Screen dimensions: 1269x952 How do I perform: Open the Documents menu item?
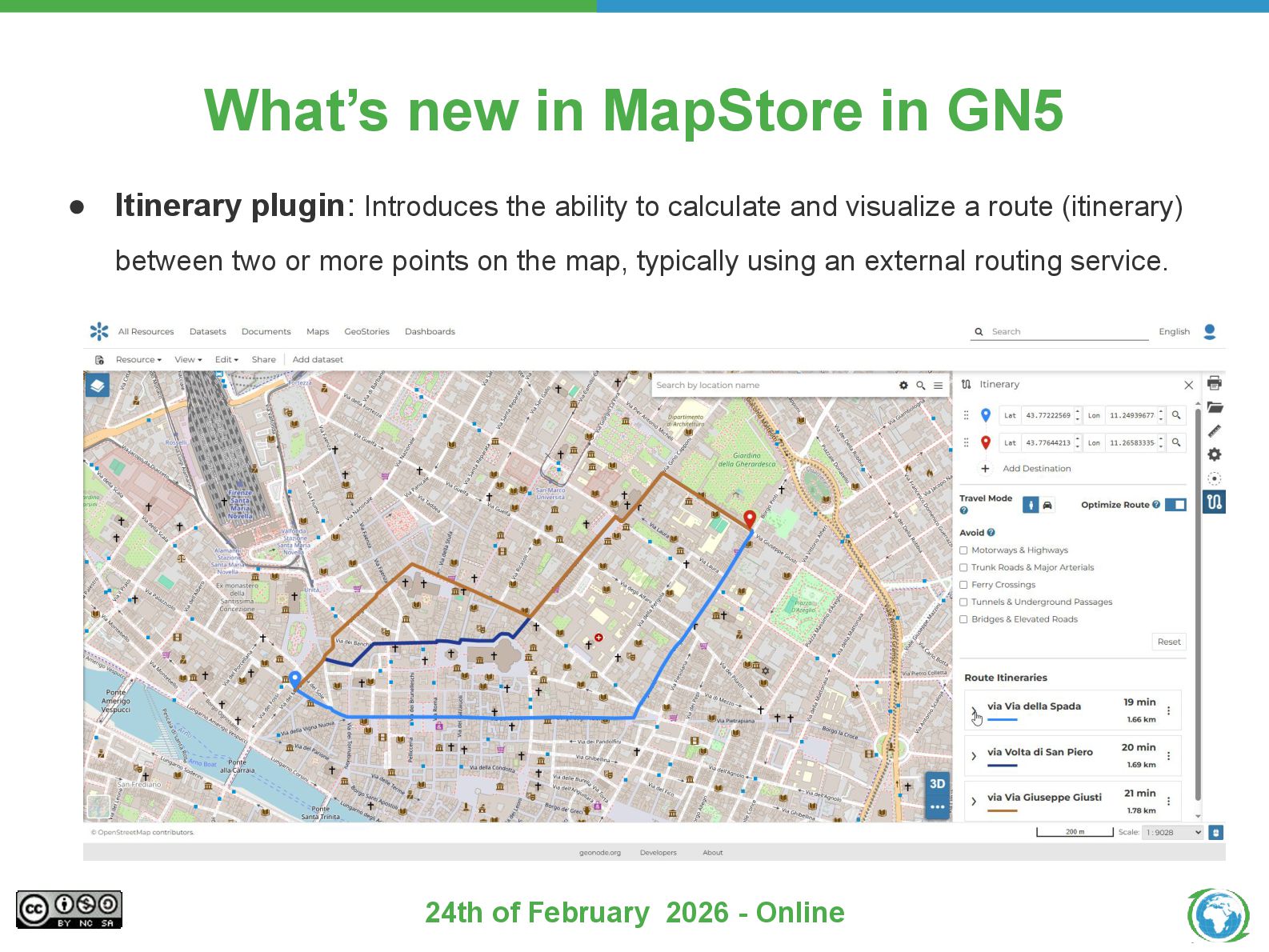(x=266, y=331)
